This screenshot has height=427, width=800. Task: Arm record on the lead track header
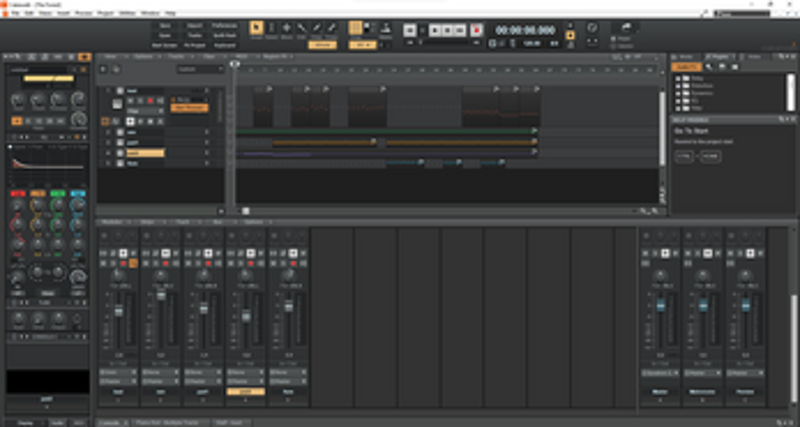point(150,101)
